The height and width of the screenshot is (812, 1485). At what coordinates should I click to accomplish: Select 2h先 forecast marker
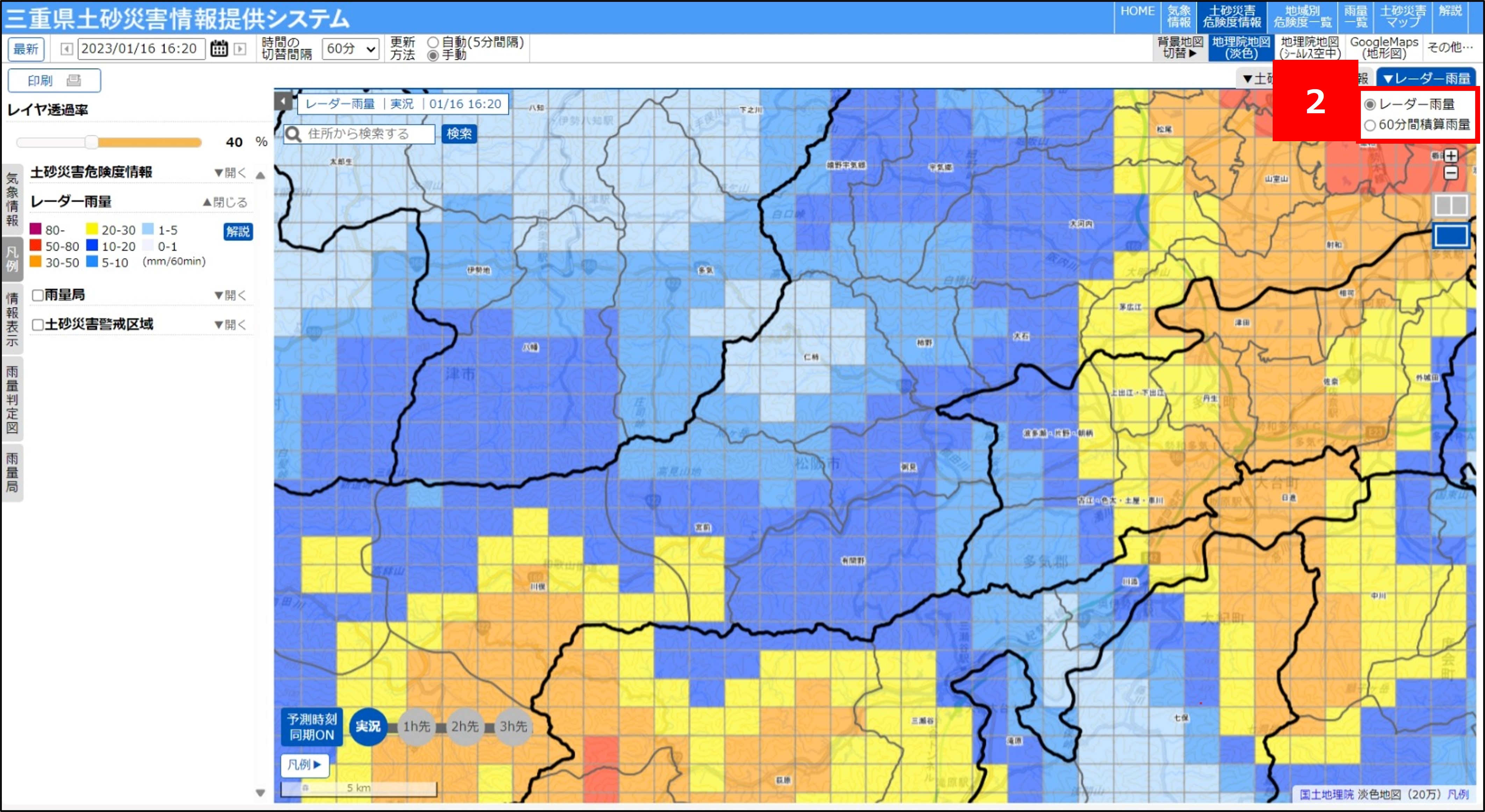(465, 727)
